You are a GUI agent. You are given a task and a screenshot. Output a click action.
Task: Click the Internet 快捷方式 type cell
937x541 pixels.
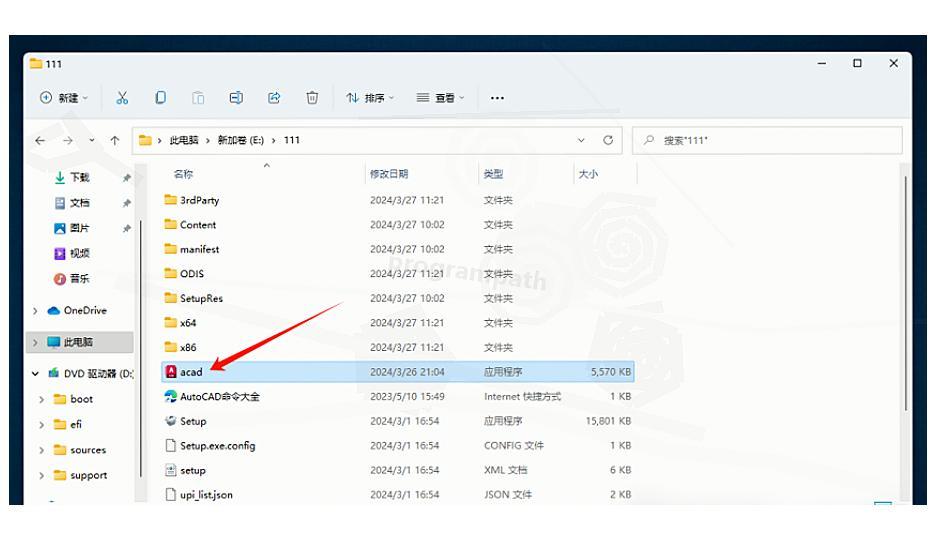pos(522,396)
